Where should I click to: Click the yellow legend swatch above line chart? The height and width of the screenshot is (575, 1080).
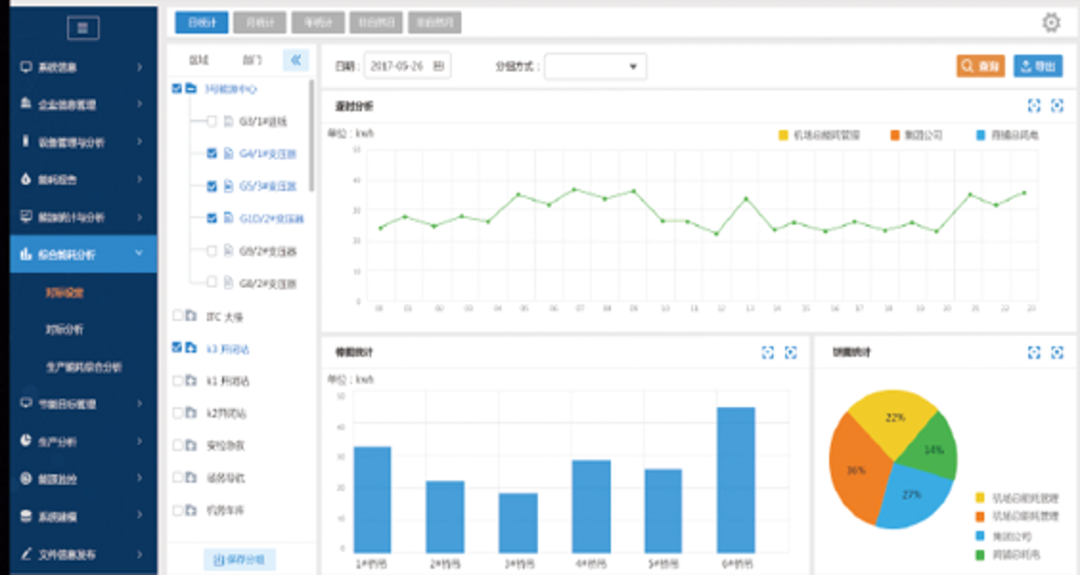tap(783, 134)
